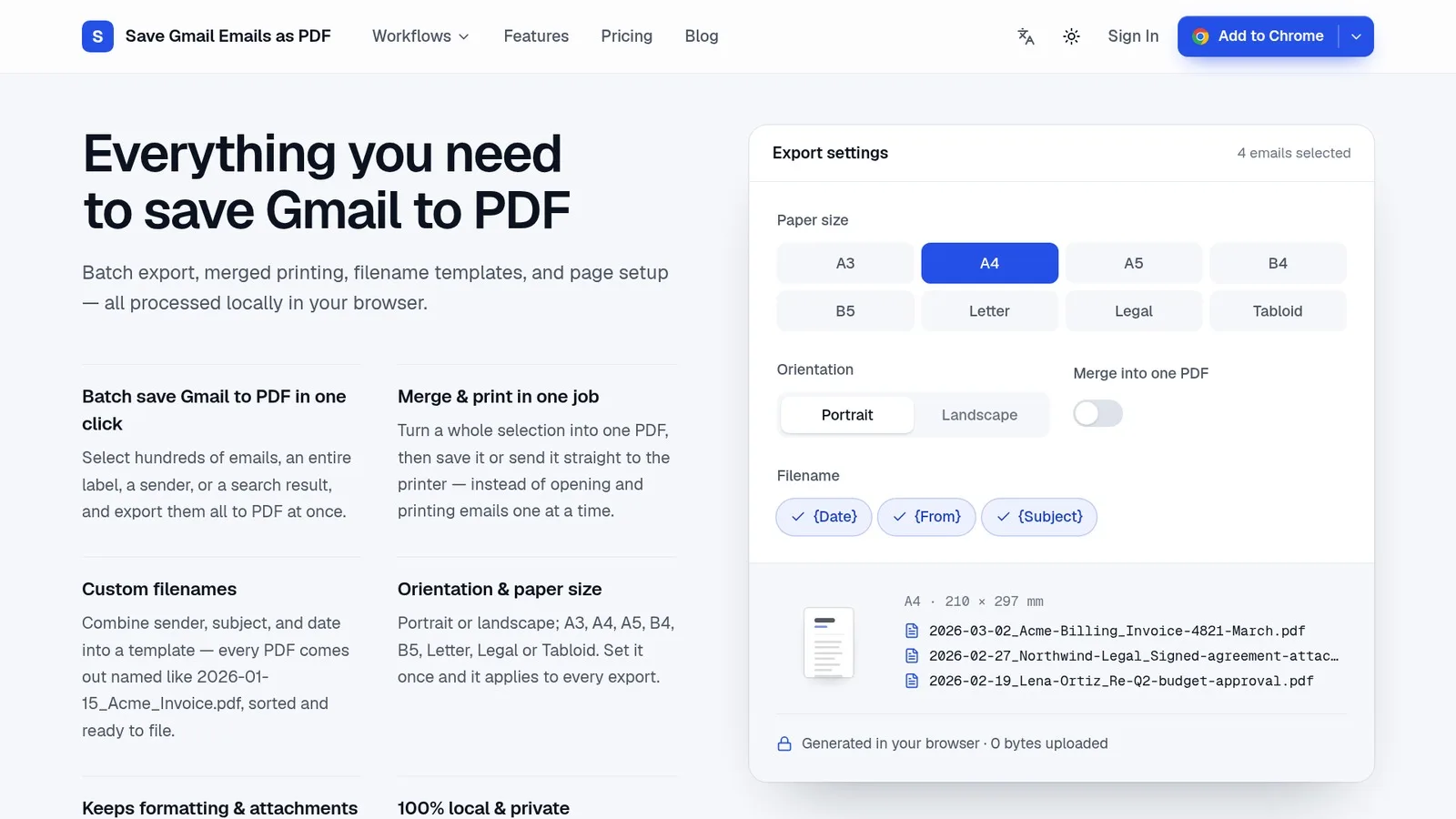Choose B4 paper size
This screenshot has width=1456, height=819.
pyautogui.click(x=1278, y=263)
